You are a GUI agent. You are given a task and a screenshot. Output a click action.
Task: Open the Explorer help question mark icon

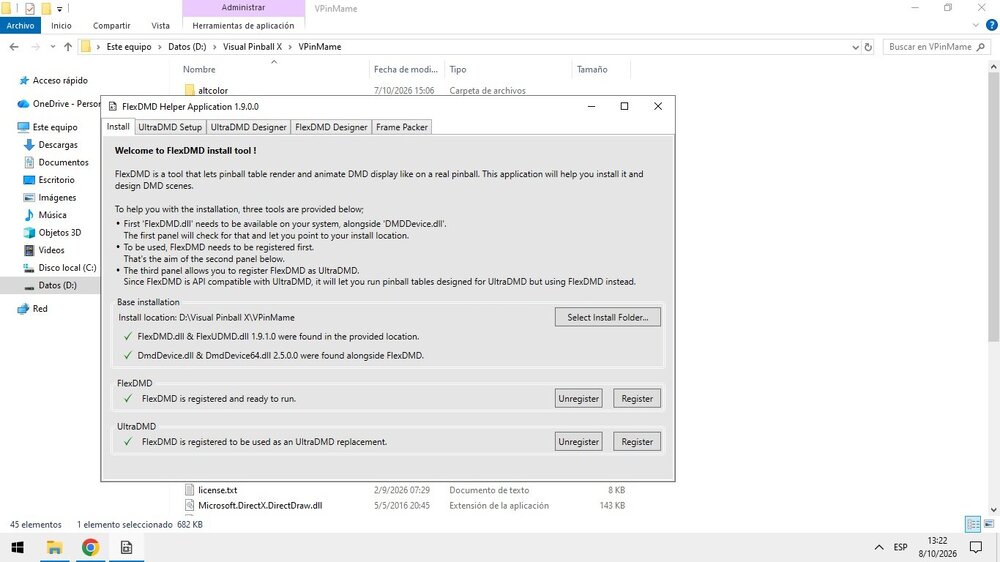[x=991, y=26]
